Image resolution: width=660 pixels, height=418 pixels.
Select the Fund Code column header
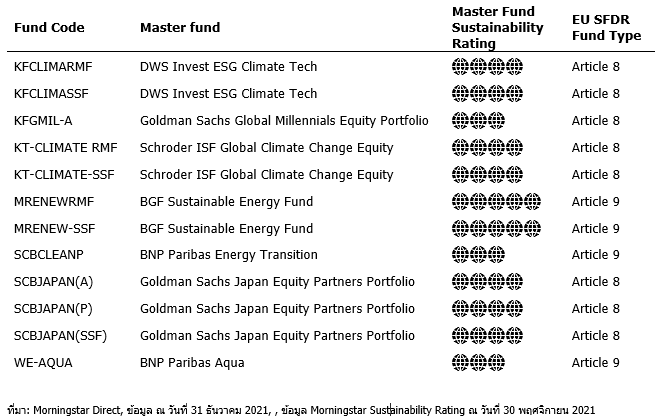[x=48, y=28]
